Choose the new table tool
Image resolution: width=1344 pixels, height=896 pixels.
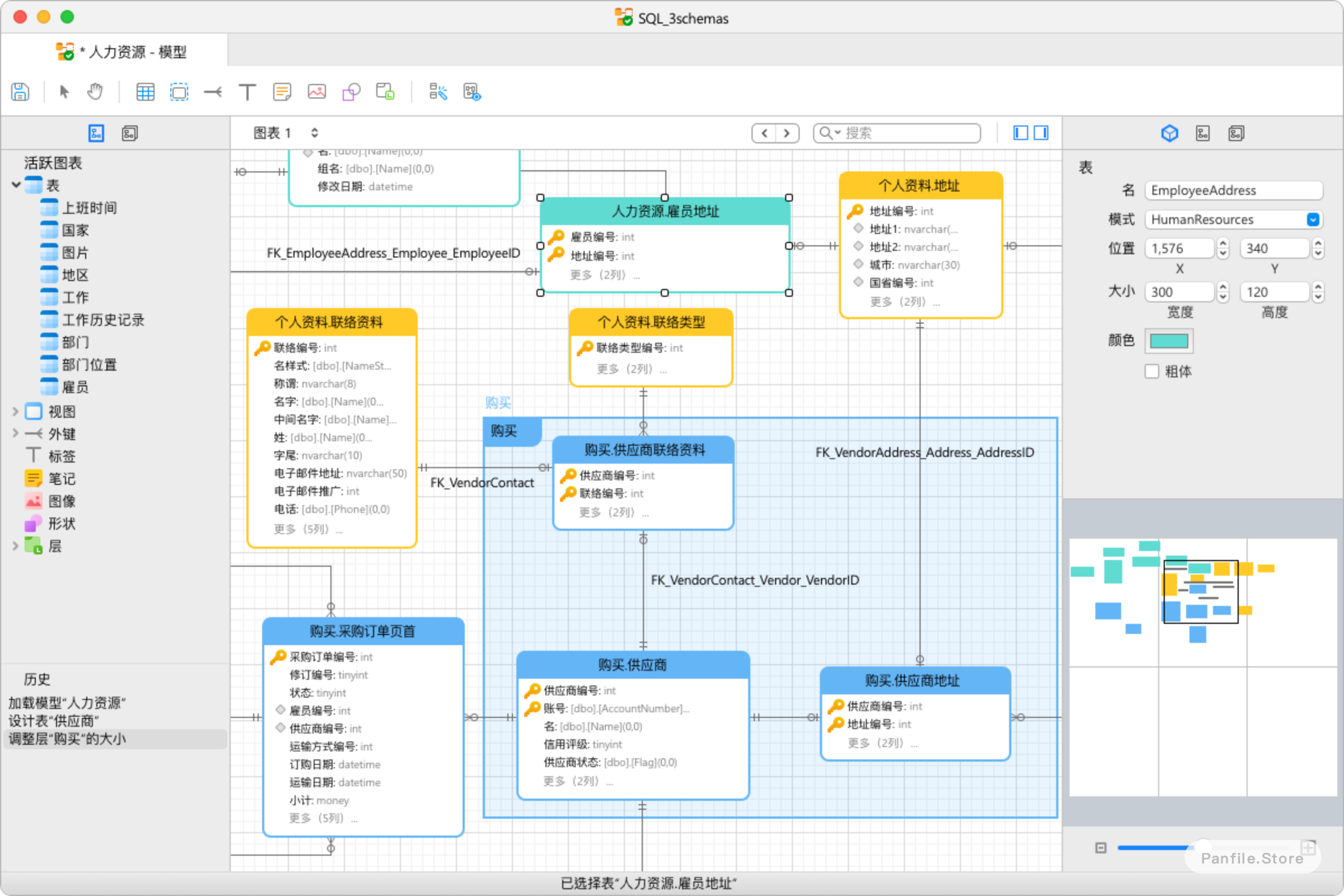145,91
